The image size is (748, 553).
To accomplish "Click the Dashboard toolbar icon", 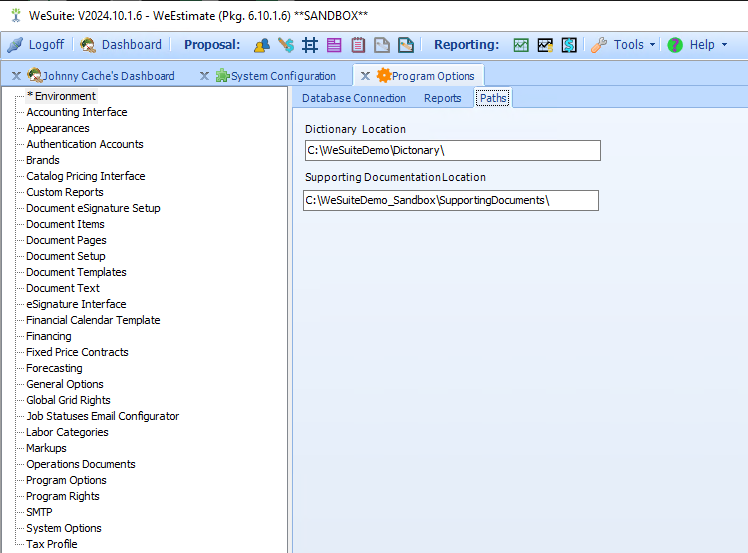I will (88, 45).
